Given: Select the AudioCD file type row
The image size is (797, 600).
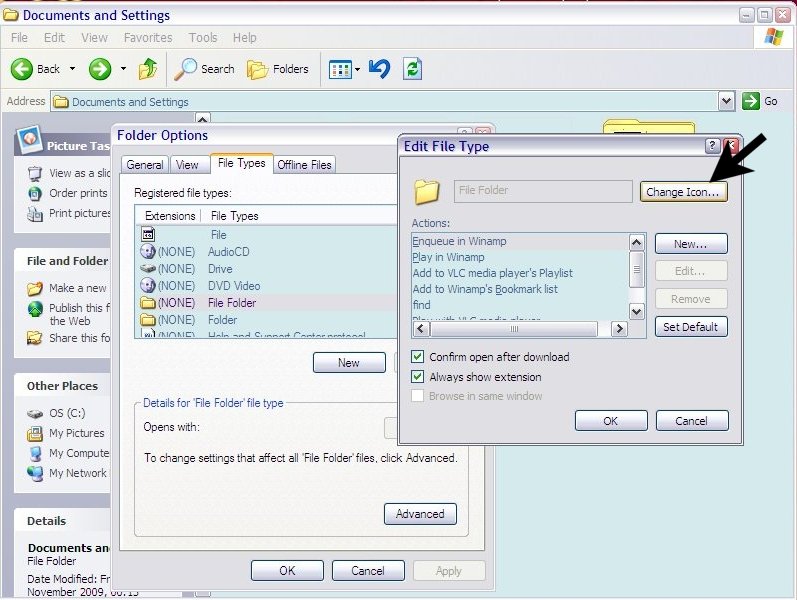Looking at the screenshot, I should coord(267,252).
